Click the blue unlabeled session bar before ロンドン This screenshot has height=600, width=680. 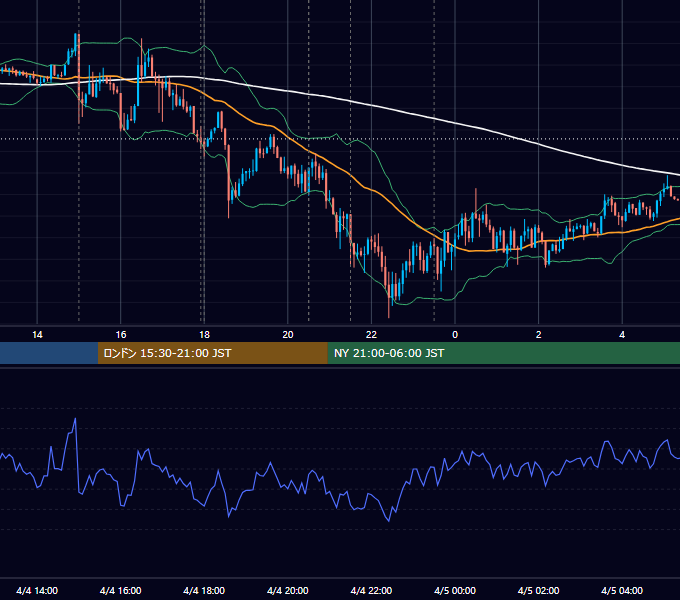[x=49, y=353]
